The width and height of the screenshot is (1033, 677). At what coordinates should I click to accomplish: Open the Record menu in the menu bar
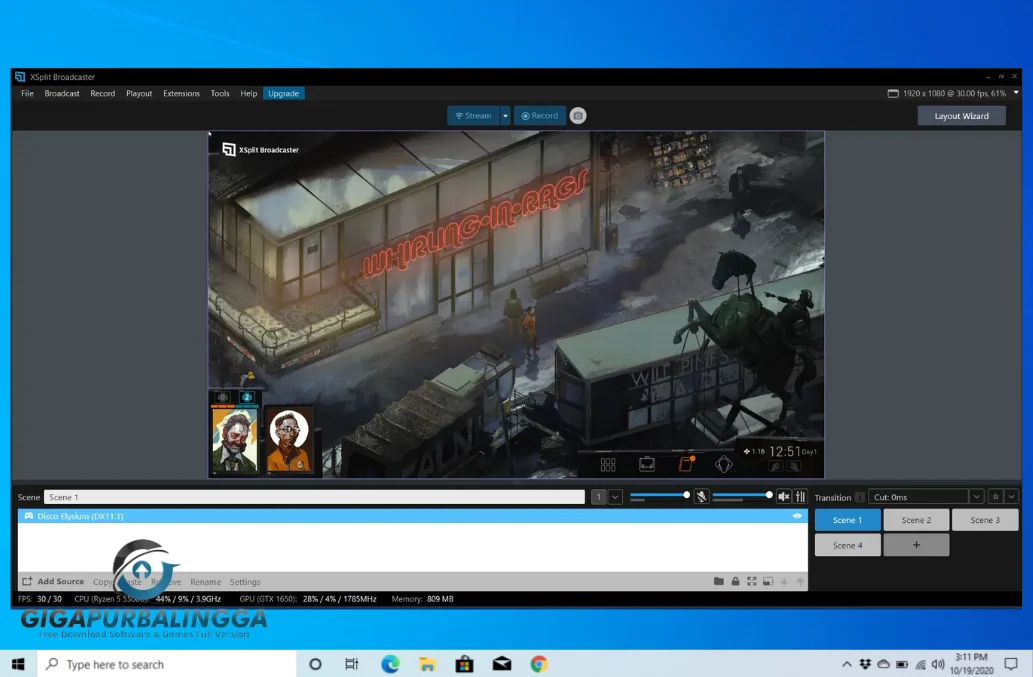point(103,94)
